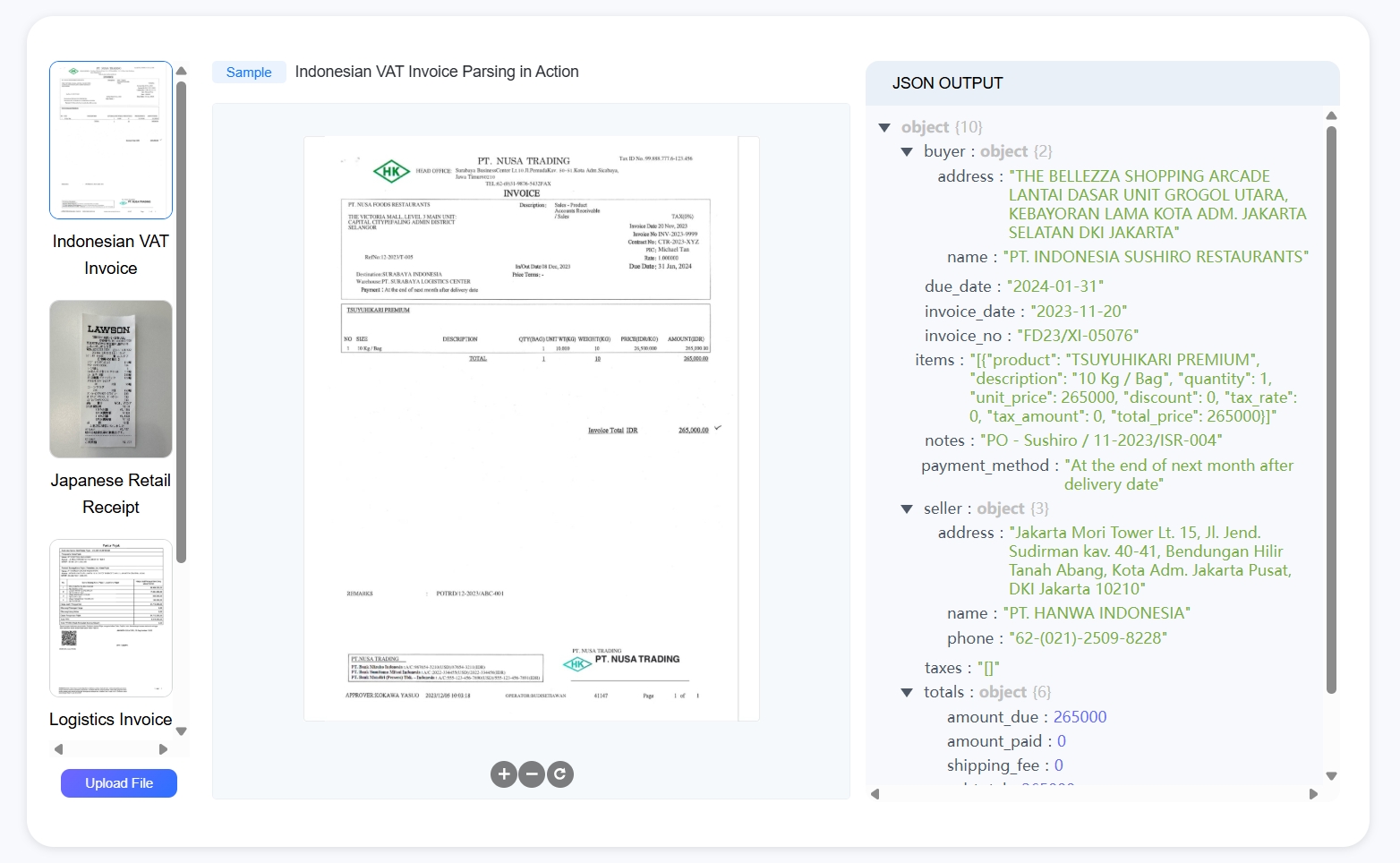Collapse the root object node
1400x863 pixels.
(884, 128)
